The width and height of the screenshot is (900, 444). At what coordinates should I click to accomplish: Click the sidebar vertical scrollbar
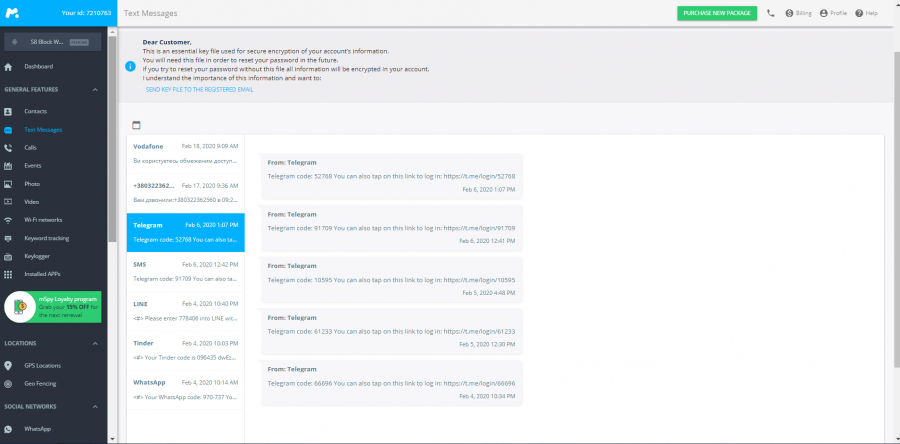(x=112, y=139)
